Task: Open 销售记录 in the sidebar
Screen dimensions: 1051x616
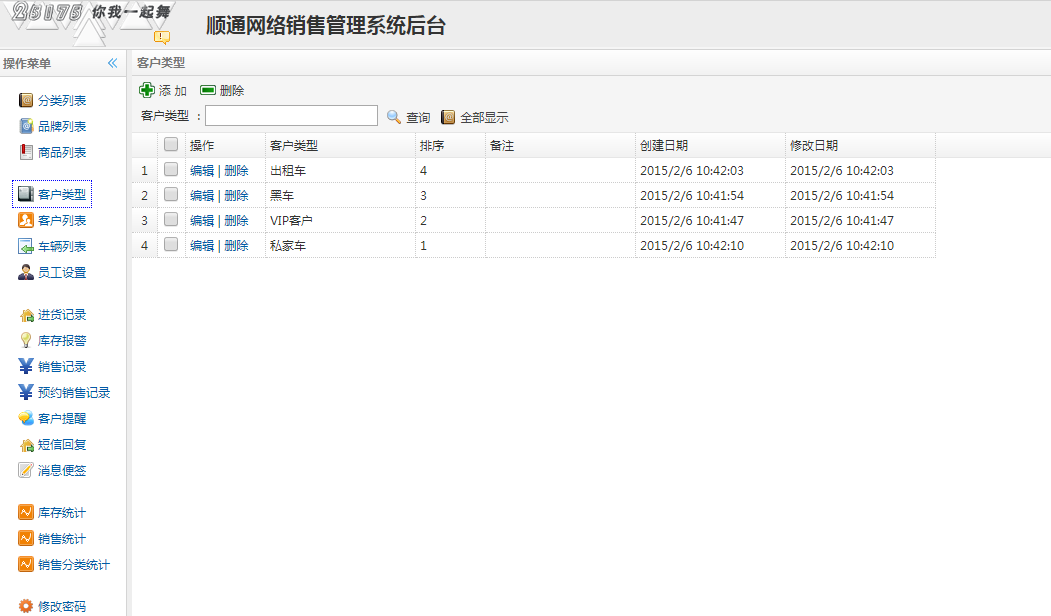Action: coord(61,367)
